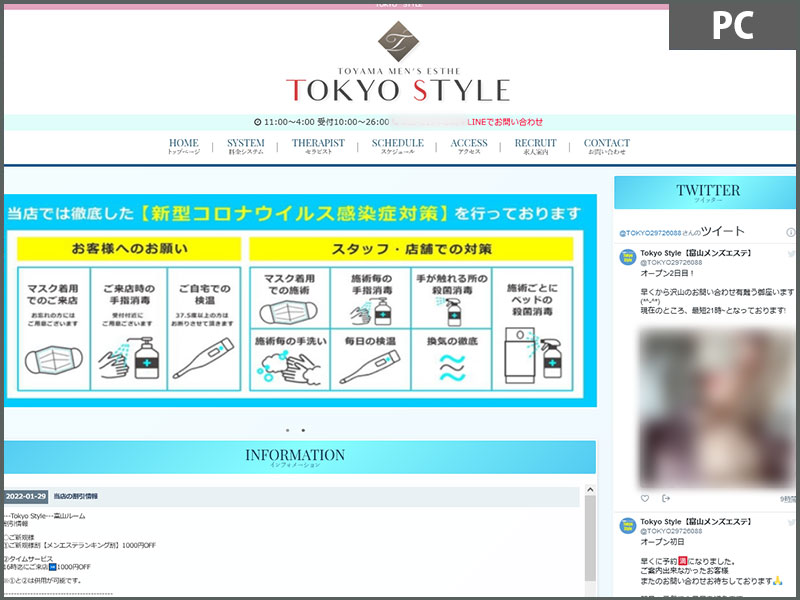This screenshot has width=800, height=600.
Task: Open the SYSTEM pricing menu item
Action: [245, 146]
